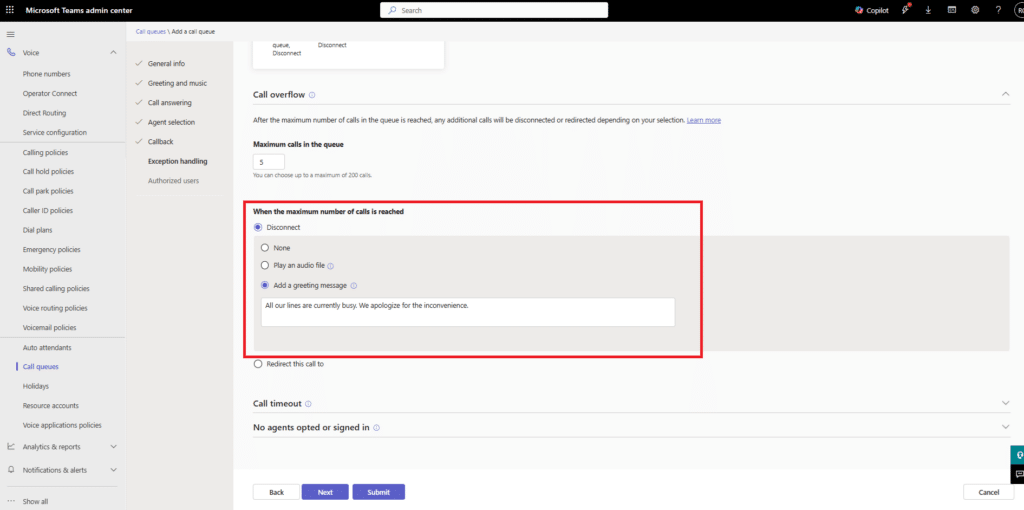Screen dimensions: 1024x510
Task: Select the Disconnect radio button
Action: point(258,228)
